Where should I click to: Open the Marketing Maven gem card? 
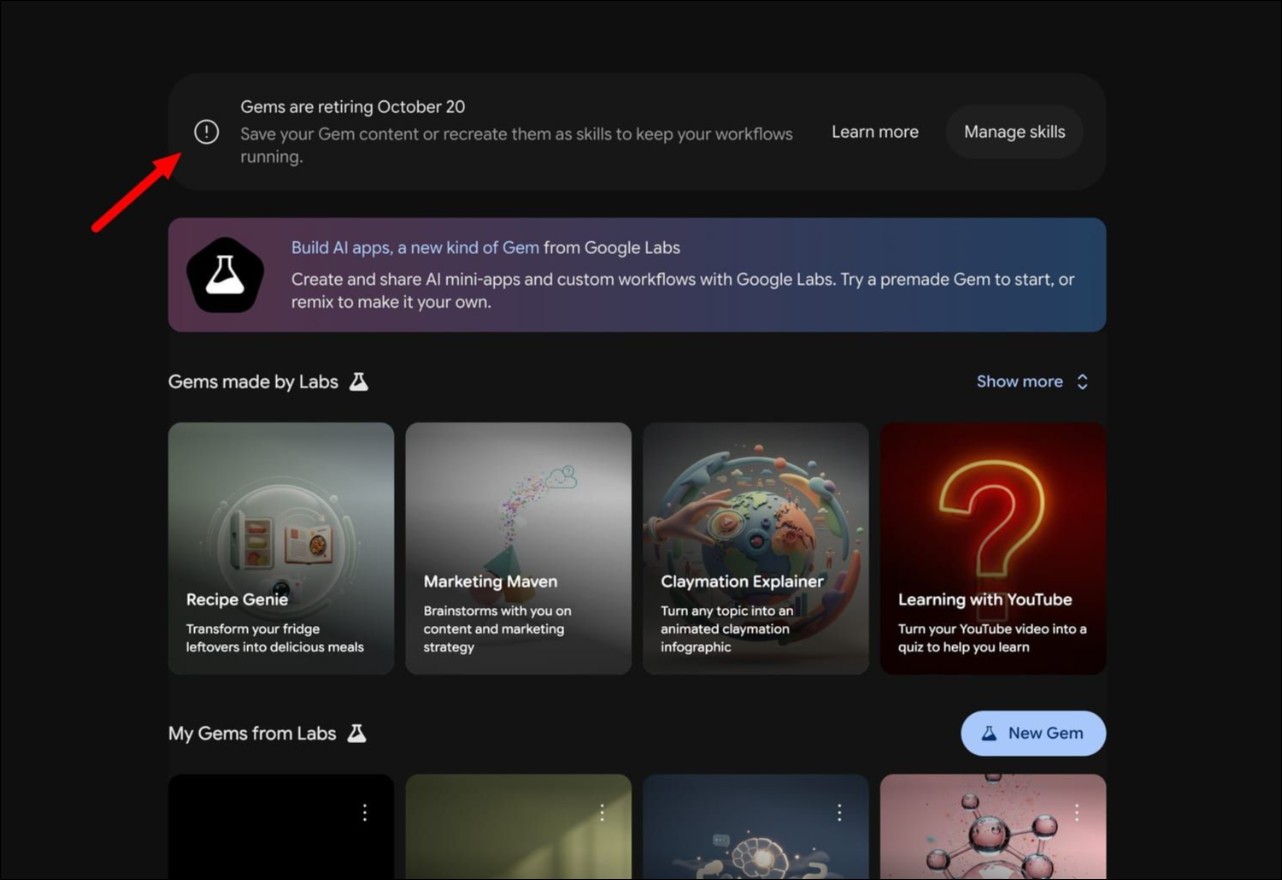point(518,548)
